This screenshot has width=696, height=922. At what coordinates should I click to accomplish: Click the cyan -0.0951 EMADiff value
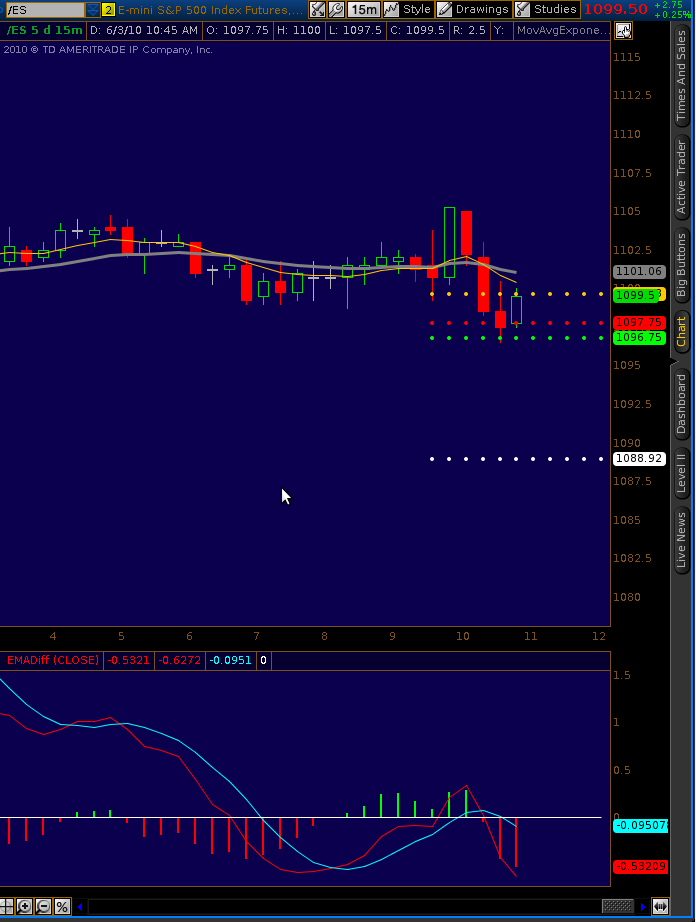tap(230, 660)
